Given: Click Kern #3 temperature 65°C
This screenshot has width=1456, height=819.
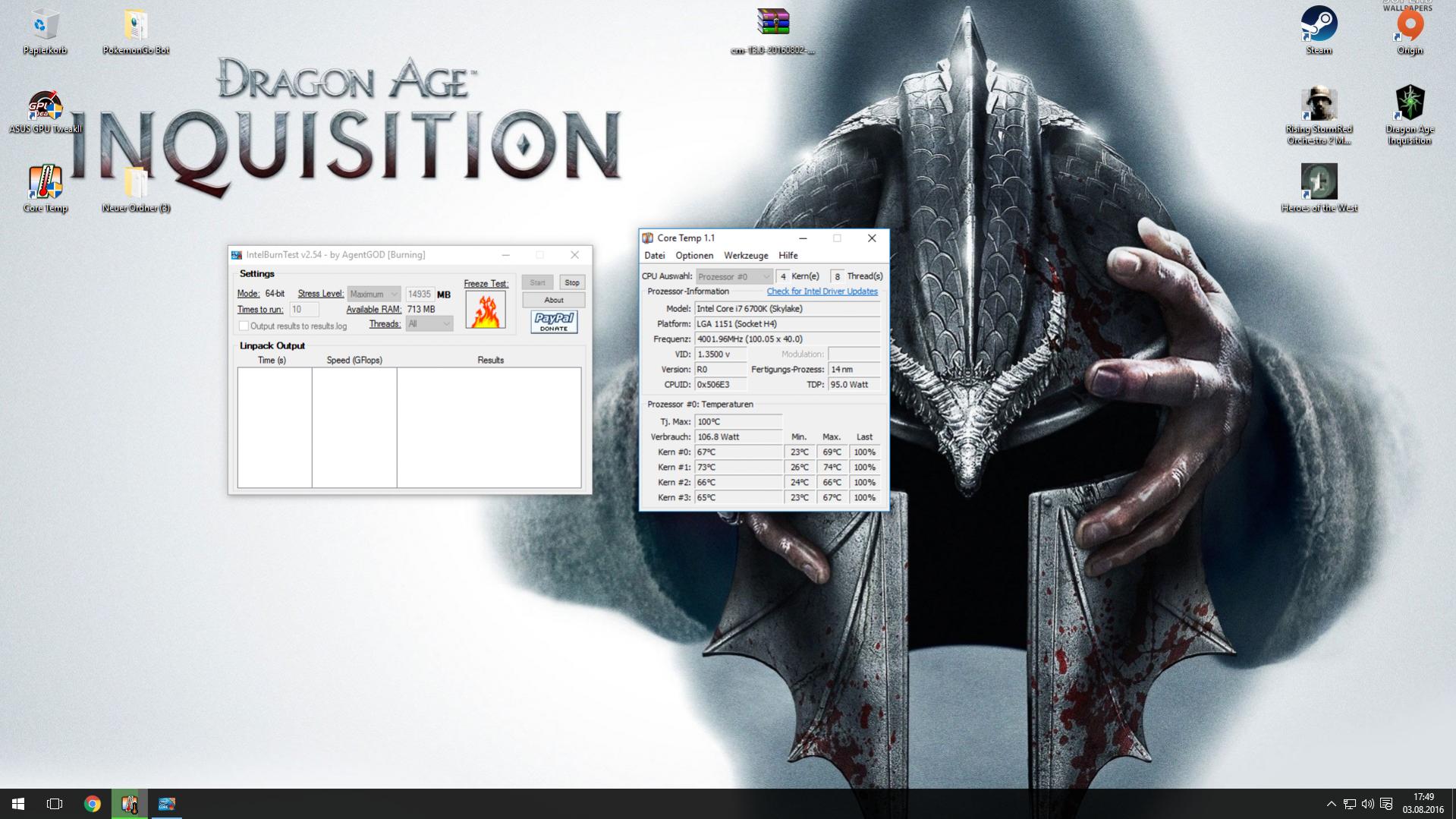Looking at the screenshot, I should pos(738,498).
